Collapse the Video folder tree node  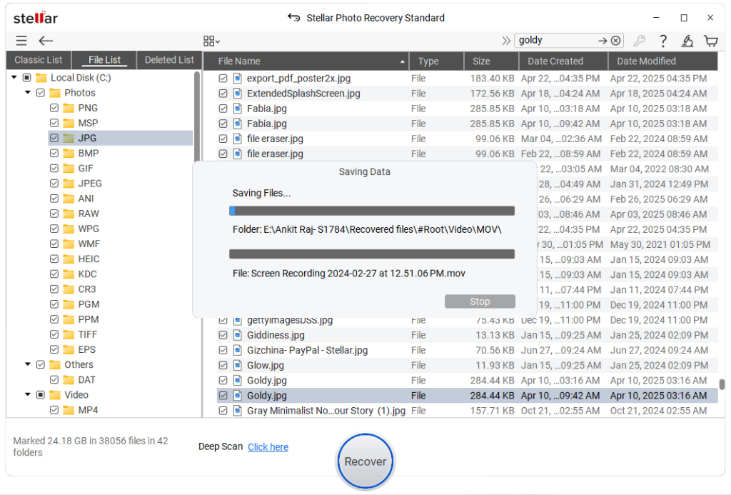(x=28, y=395)
